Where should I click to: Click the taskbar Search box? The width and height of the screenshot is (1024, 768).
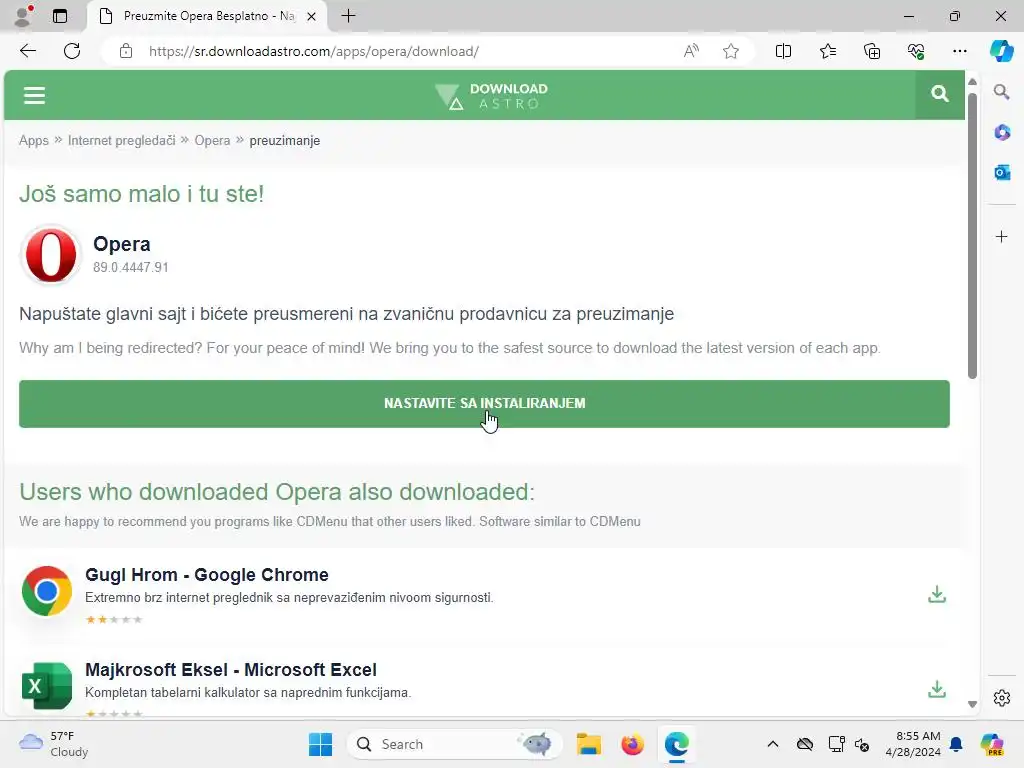pos(454,744)
